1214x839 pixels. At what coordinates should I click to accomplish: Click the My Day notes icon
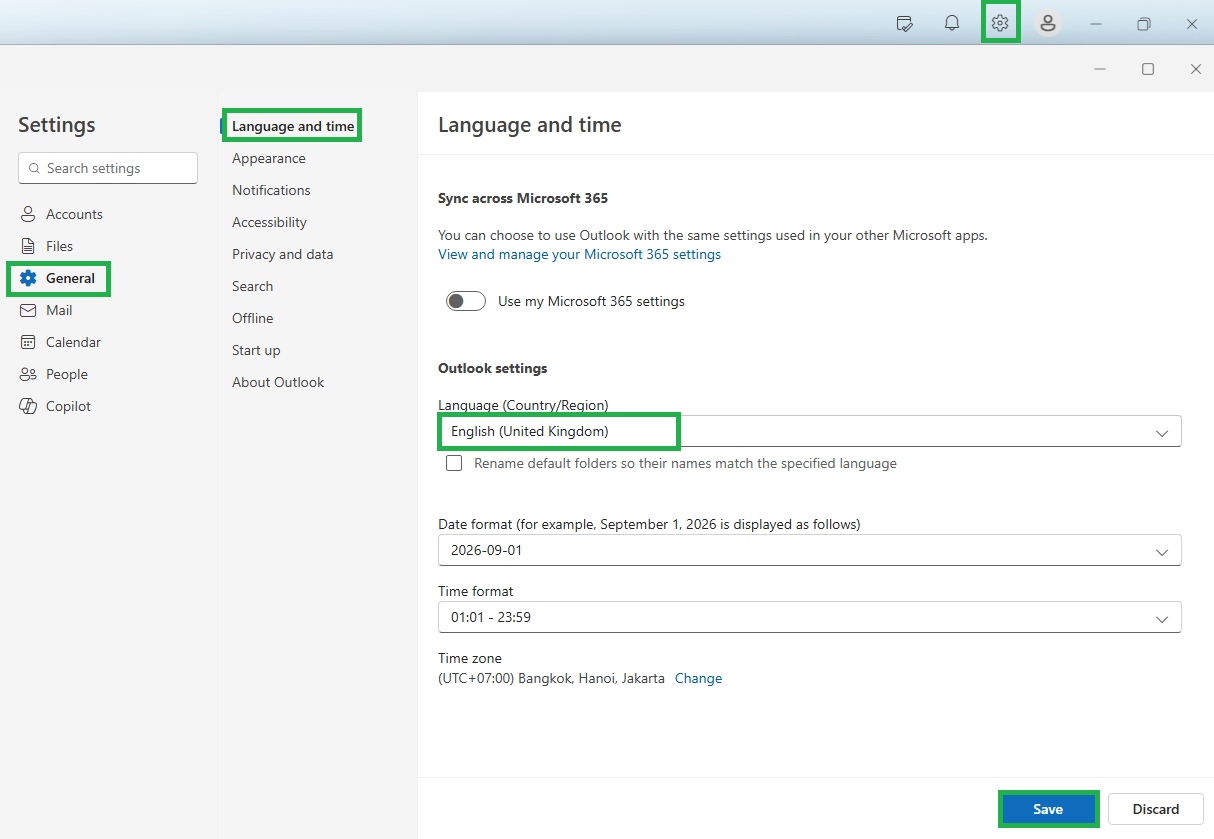point(904,23)
